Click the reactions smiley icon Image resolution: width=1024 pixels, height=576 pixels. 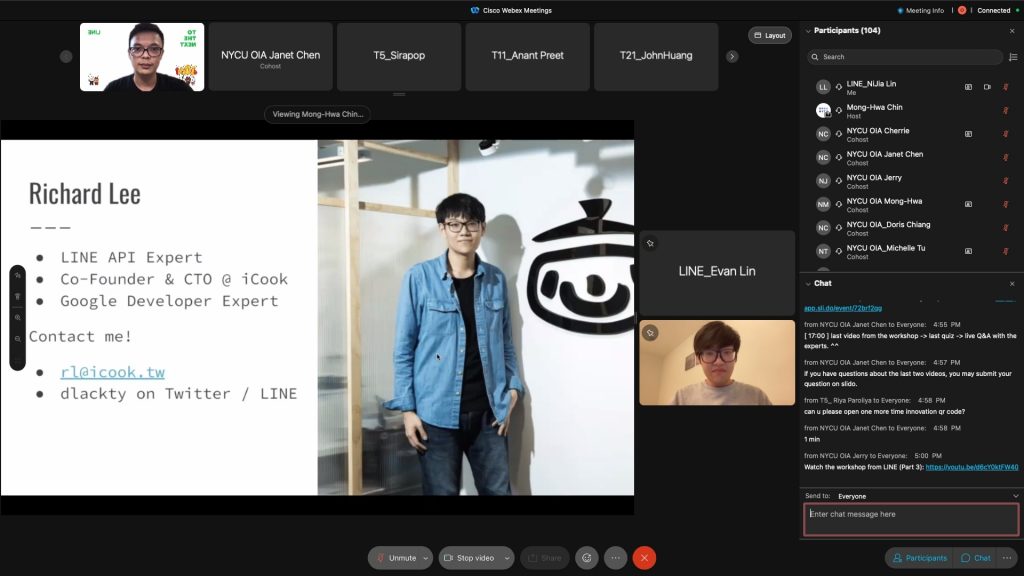click(586, 558)
